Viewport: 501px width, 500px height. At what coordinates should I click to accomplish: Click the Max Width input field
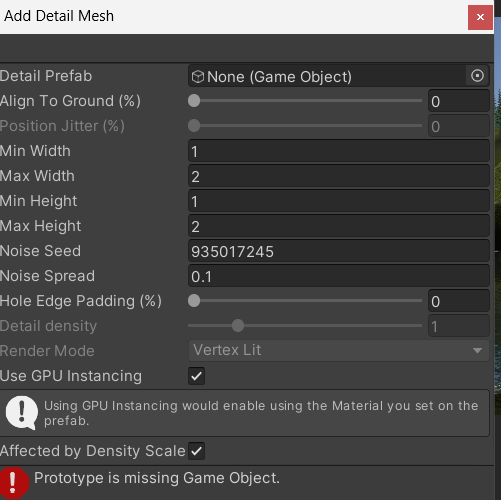coord(339,176)
